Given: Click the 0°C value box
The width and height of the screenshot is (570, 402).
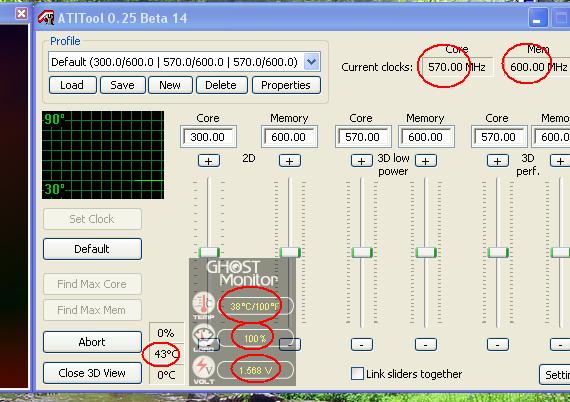Looking at the screenshot, I should pyautogui.click(x=166, y=375).
